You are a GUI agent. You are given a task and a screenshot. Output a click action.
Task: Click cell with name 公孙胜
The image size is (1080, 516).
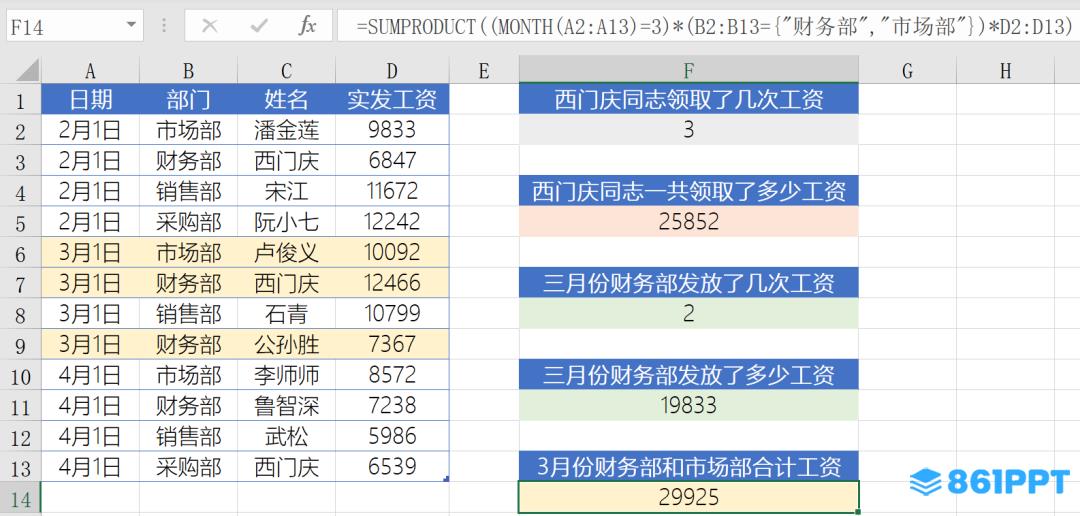pyautogui.click(x=287, y=344)
